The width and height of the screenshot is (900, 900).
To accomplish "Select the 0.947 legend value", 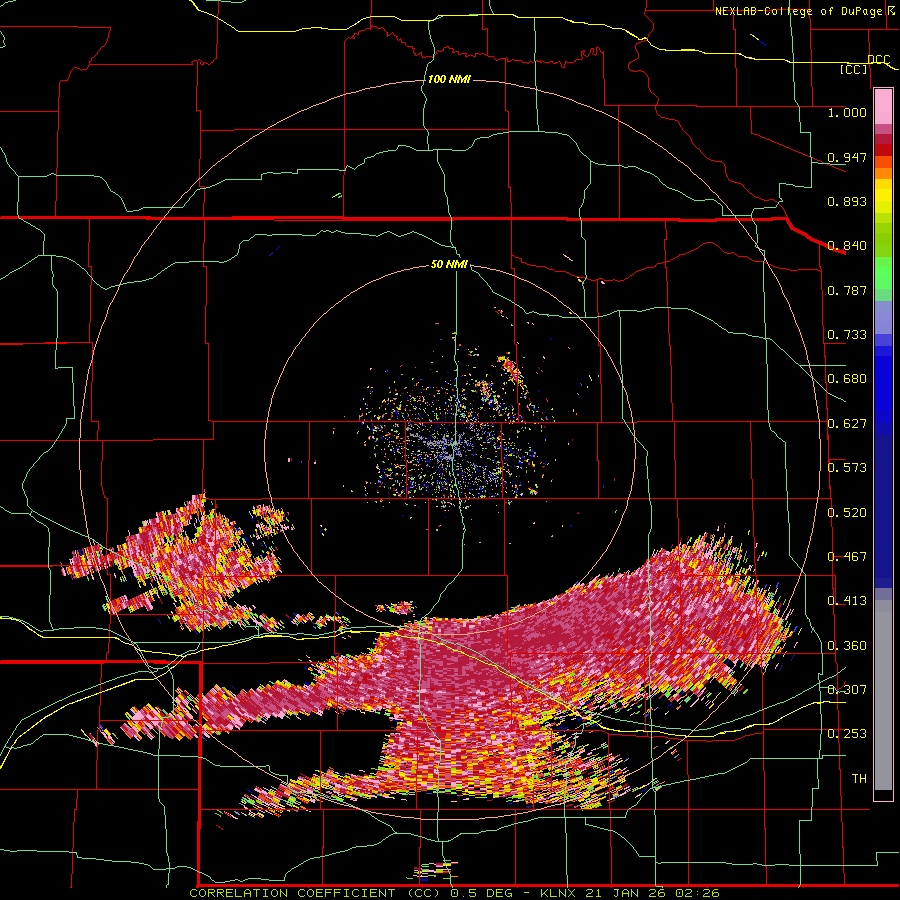I will click(847, 157).
